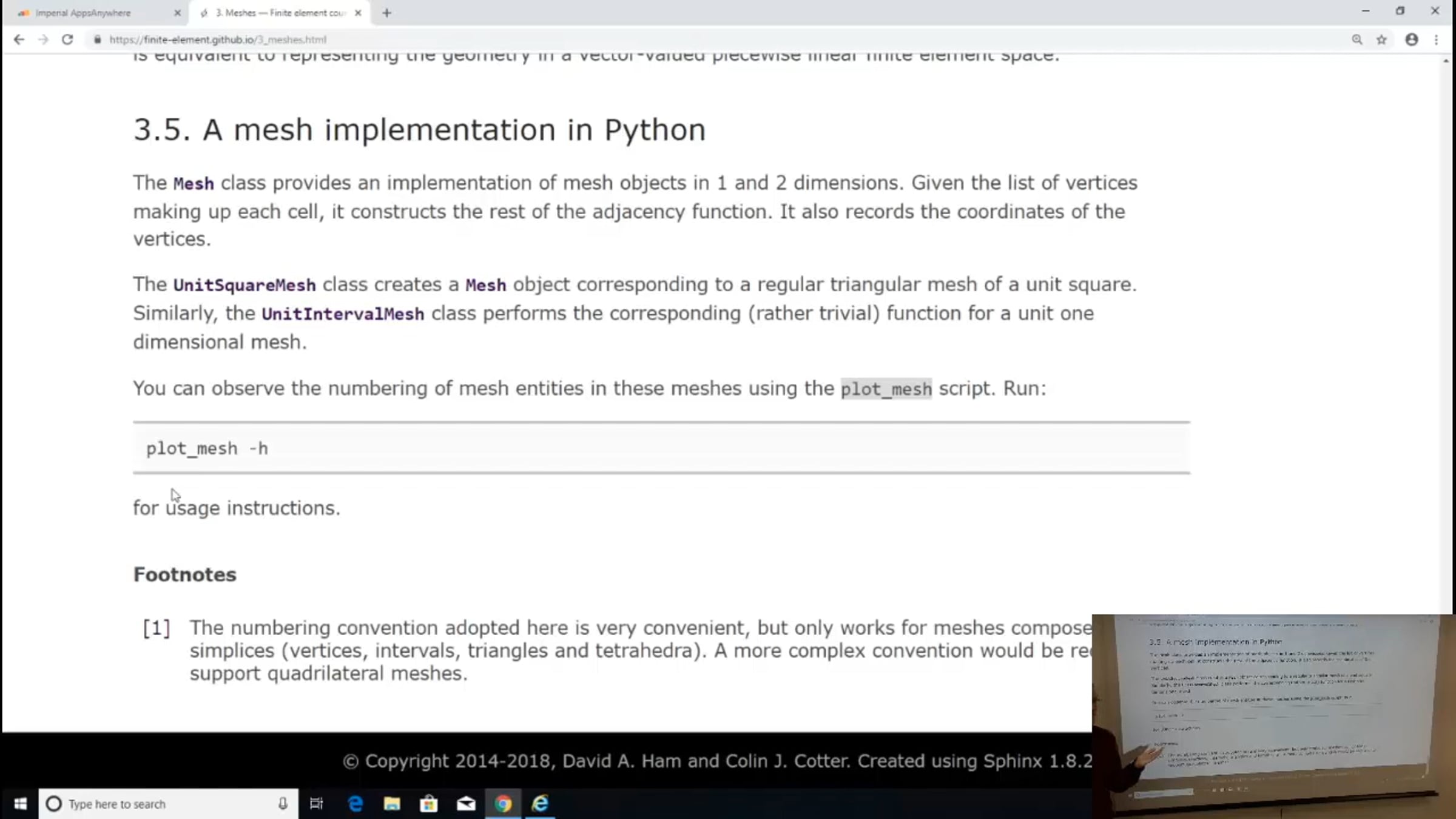Open the zoom magnifier icon in address bar

[x=1357, y=39]
